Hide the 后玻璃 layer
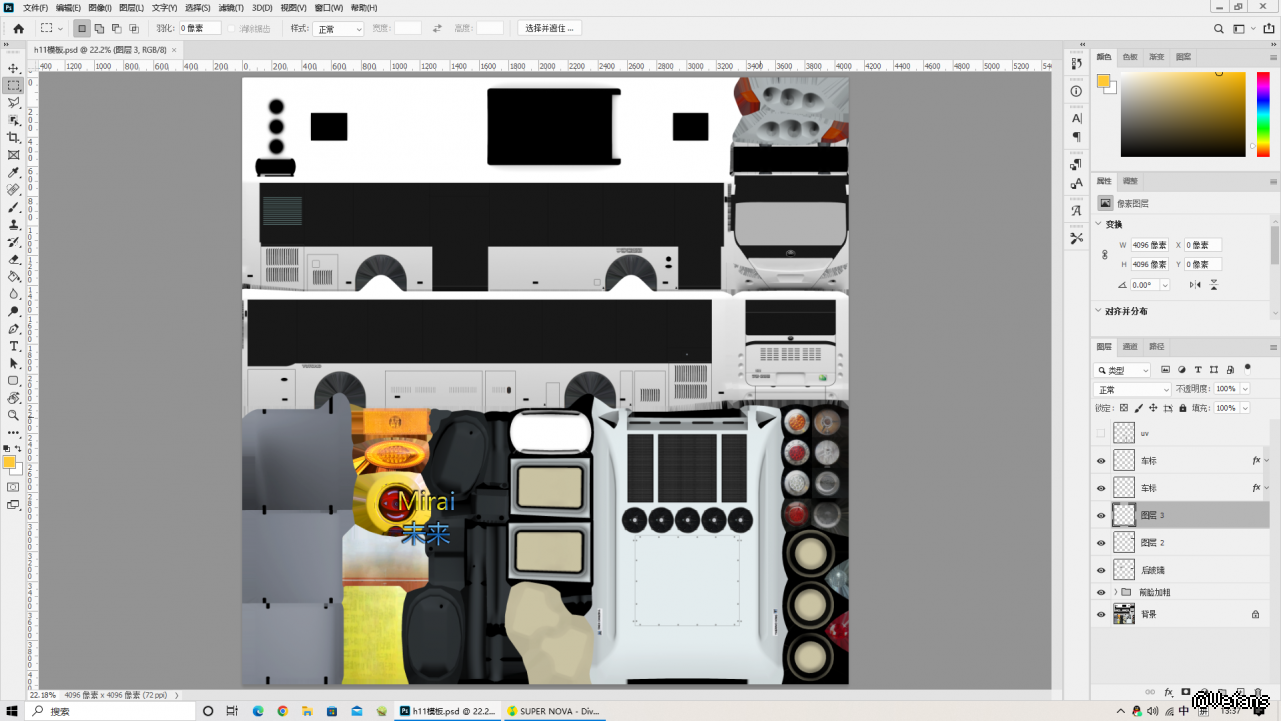 click(1101, 570)
